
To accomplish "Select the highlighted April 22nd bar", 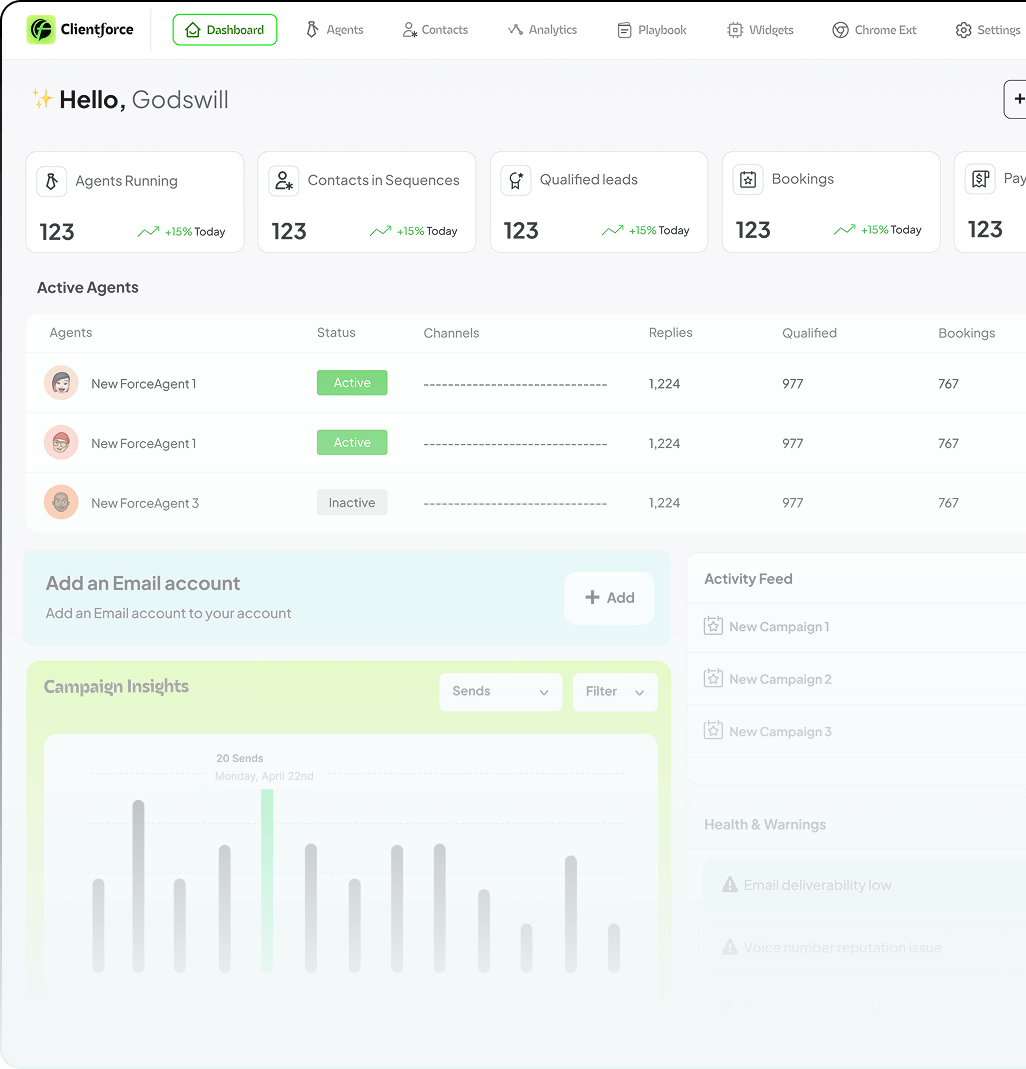I will (266, 882).
